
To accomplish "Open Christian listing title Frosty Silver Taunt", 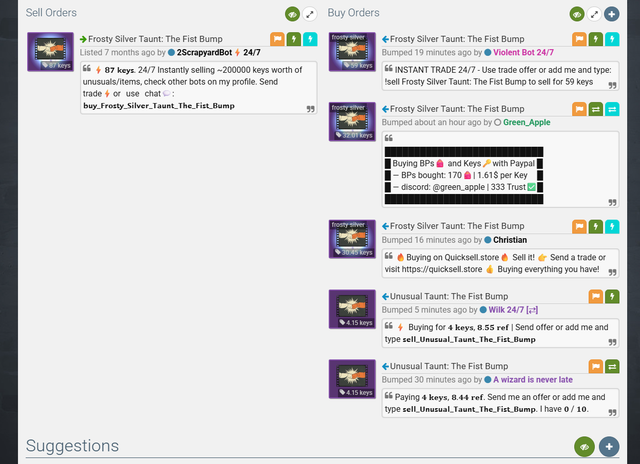I will tap(457, 226).
